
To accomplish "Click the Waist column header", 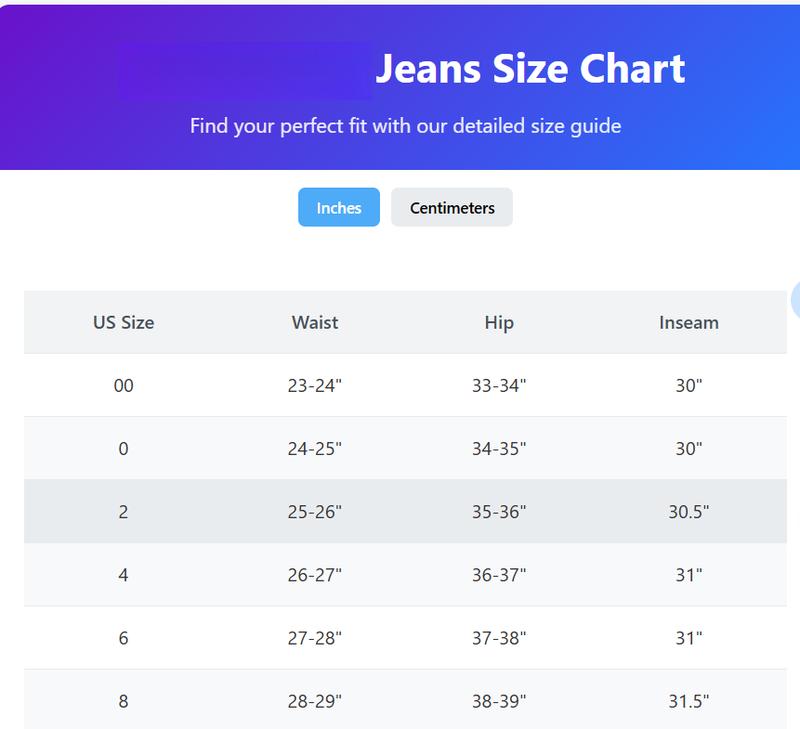I will pyautogui.click(x=313, y=322).
